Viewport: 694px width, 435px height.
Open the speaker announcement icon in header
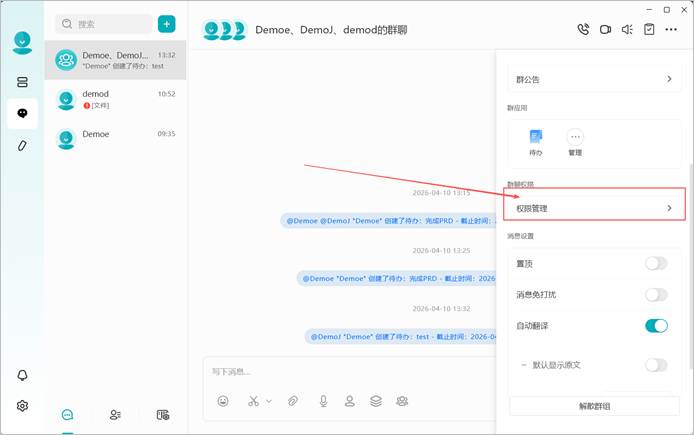click(627, 30)
